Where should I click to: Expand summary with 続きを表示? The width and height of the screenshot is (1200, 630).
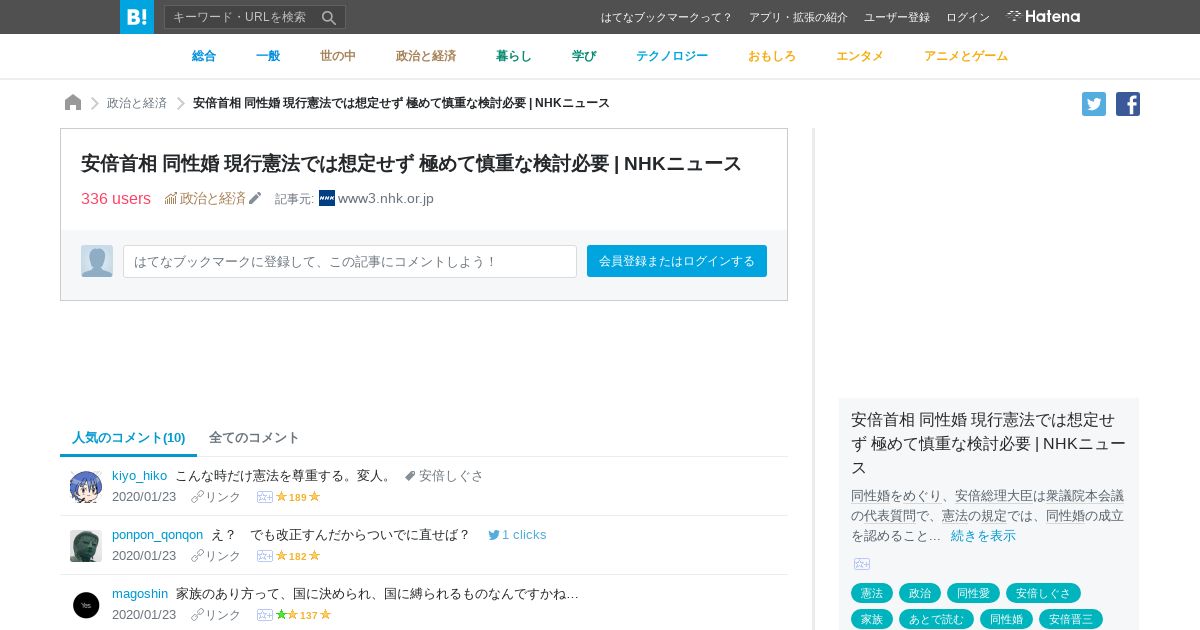(x=983, y=536)
